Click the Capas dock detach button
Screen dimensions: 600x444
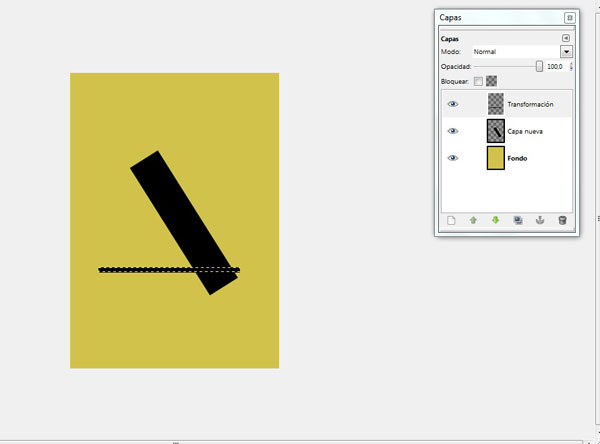point(569,18)
